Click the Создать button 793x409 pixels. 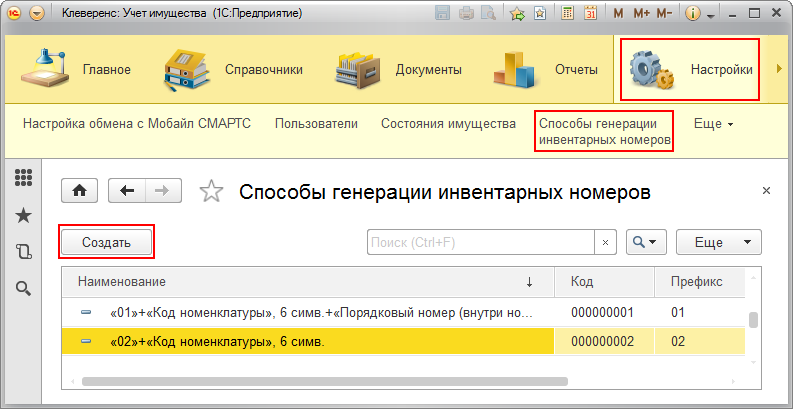point(107,242)
